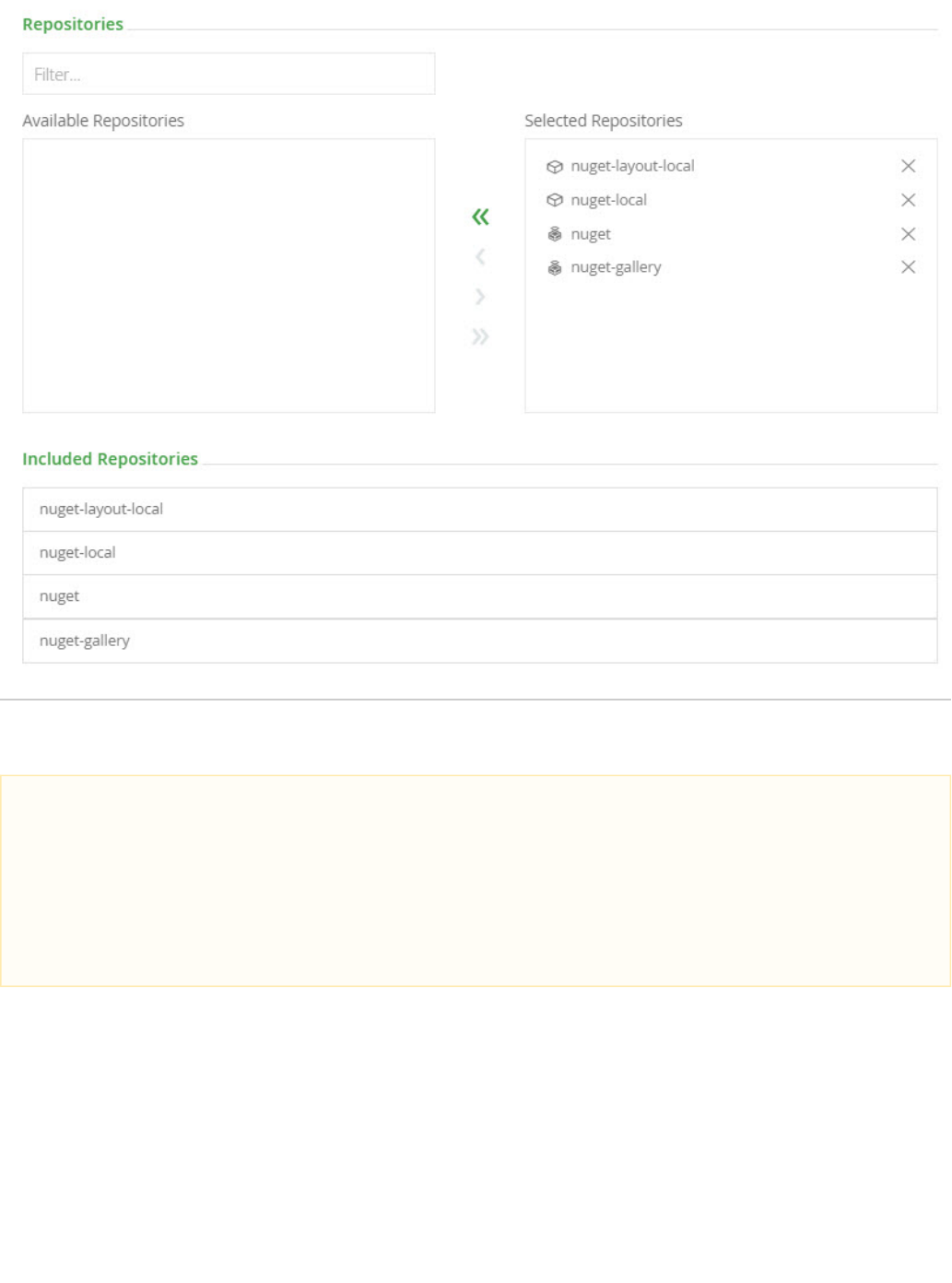Click the nuget-layout-local package icon
This screenshot has width=952, height=1283.
click(555, 167)
